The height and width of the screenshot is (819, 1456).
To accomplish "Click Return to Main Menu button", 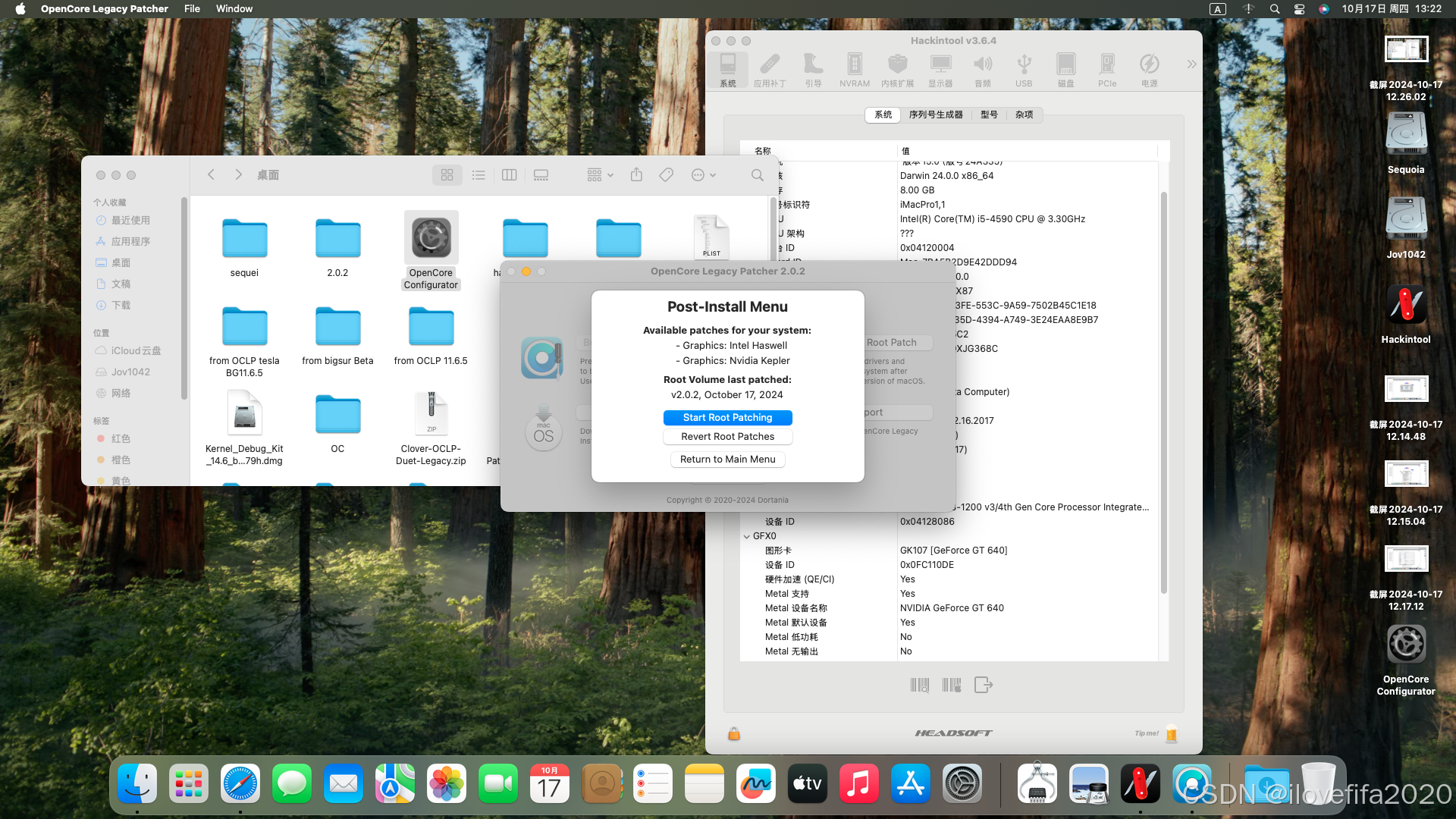I will [x=727, y=460].
